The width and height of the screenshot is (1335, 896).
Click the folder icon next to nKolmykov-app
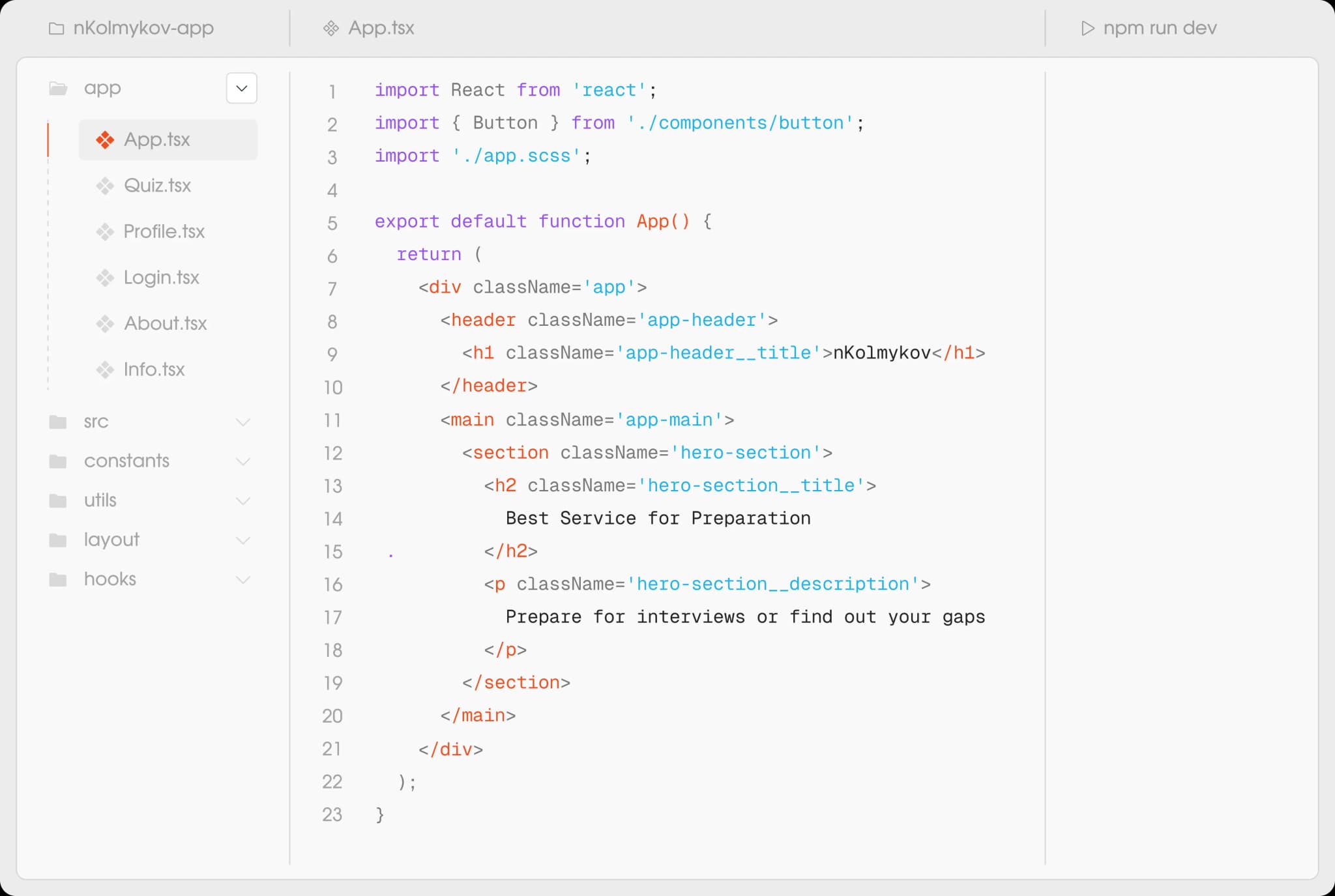[x=57, y=29]
